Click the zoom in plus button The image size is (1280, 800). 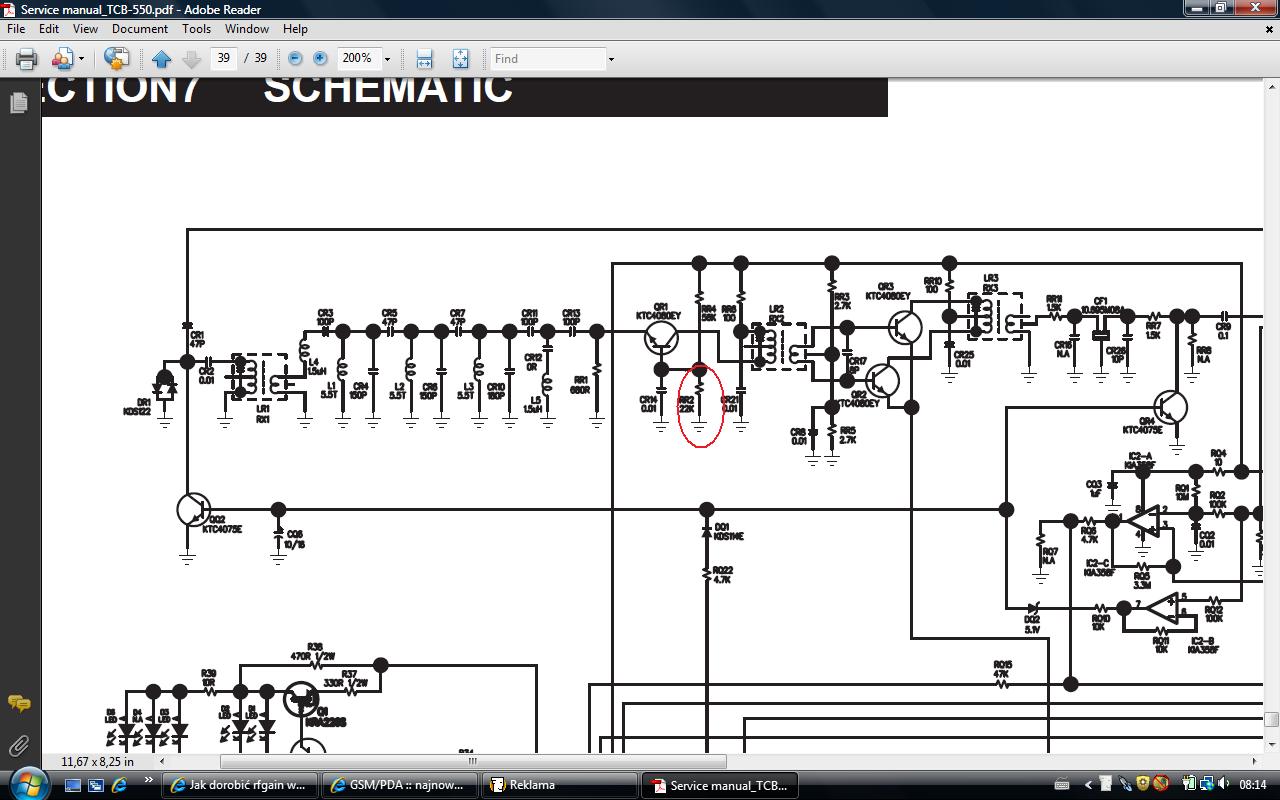click(320, 59)
